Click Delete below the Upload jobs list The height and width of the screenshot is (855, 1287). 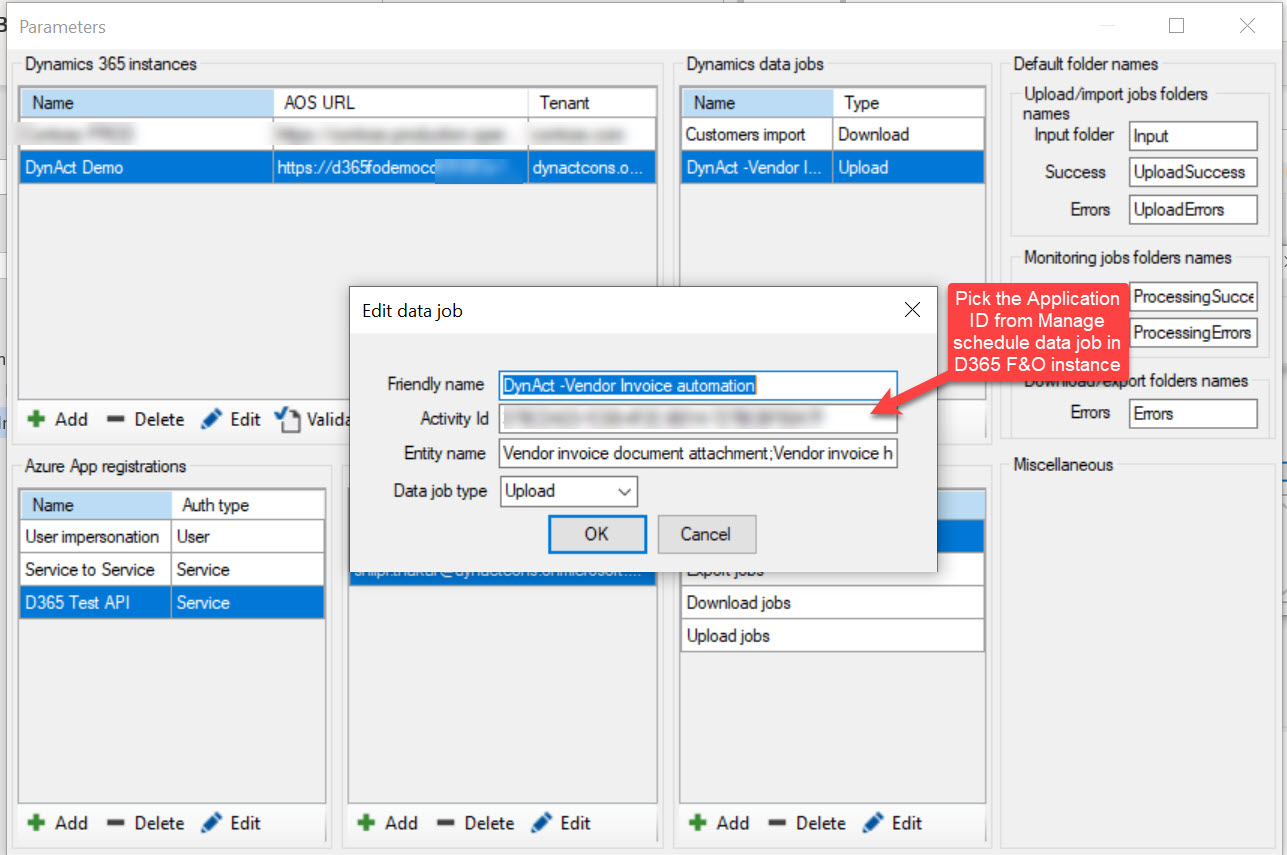point(807,823)
